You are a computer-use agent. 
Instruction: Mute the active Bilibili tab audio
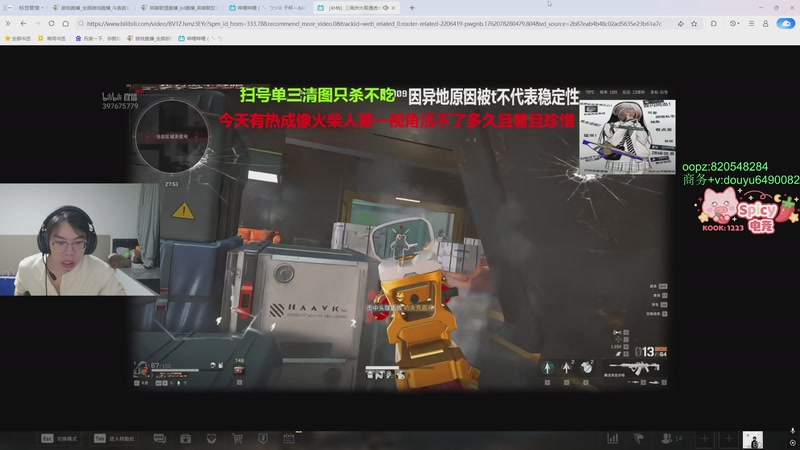click(386, 8)
